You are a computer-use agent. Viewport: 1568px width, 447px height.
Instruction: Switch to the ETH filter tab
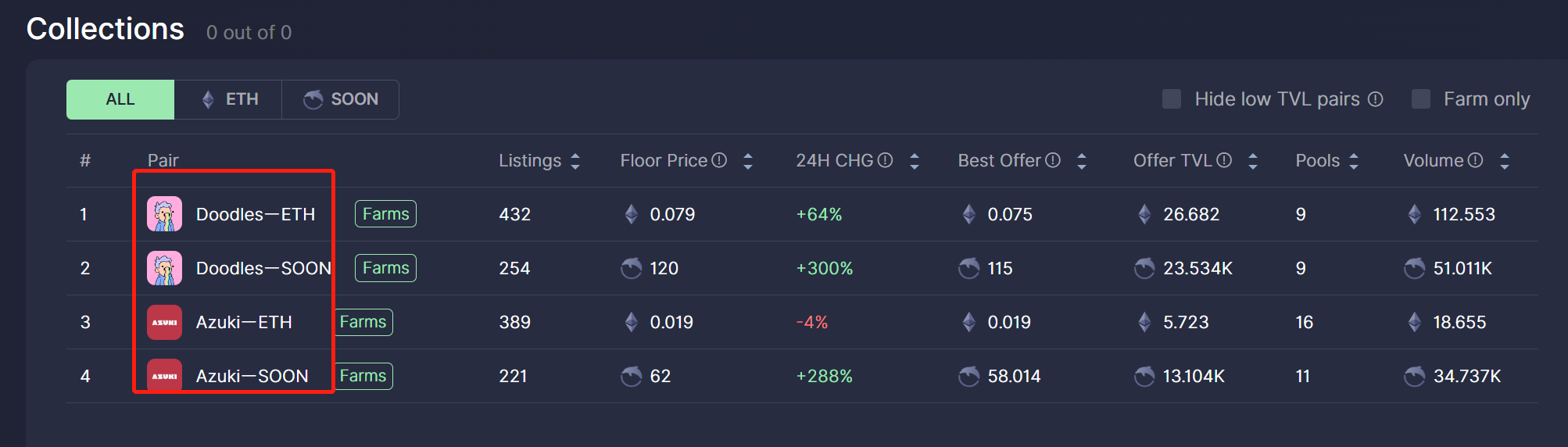[228, 99]
